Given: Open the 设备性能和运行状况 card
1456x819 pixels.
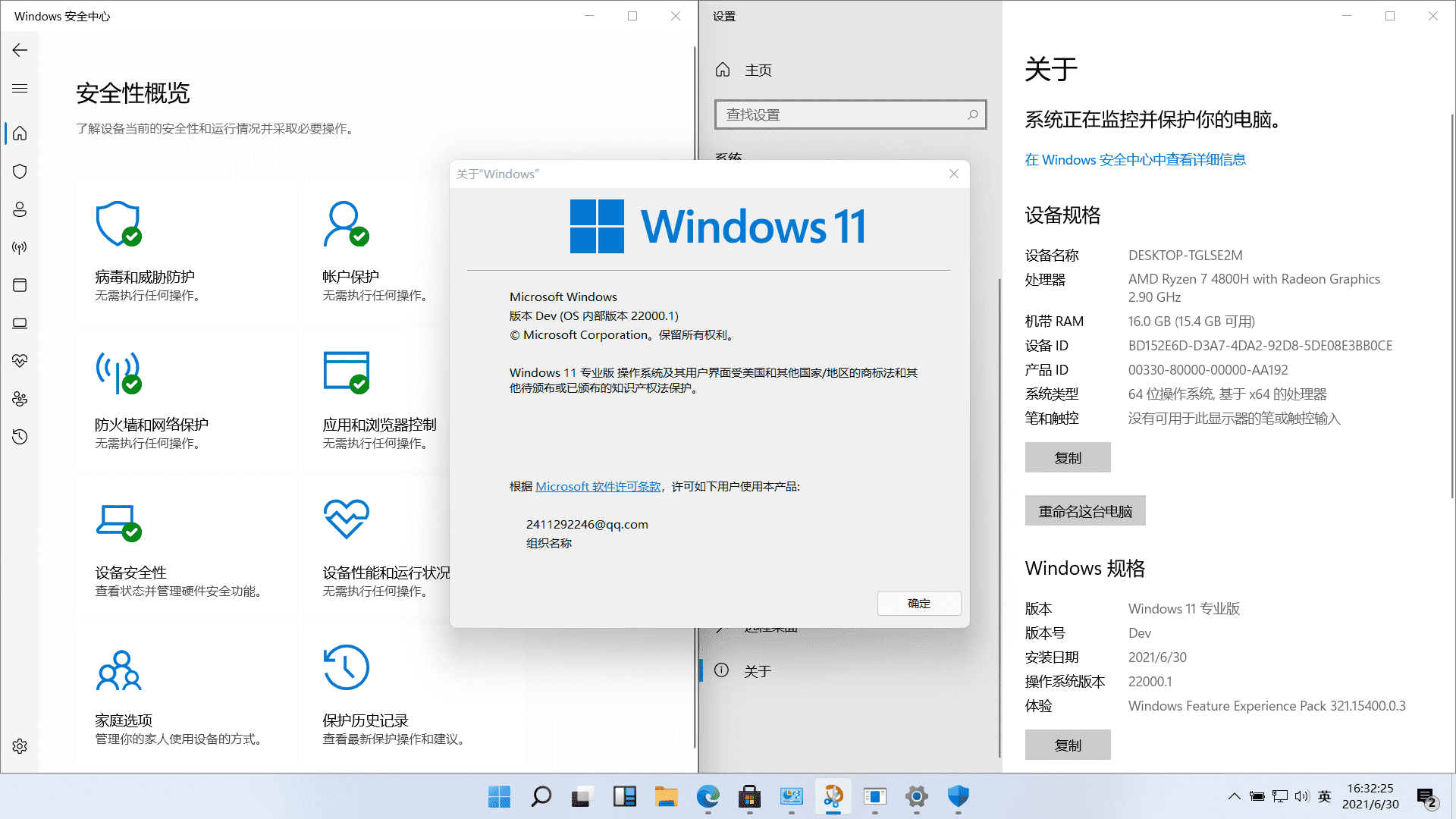Looking at the screenshot, I should tap(376, 548).
